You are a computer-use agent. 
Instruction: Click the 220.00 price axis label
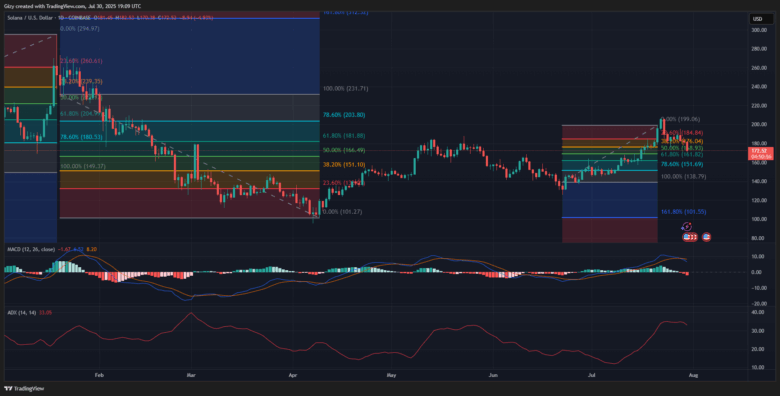click(x=759, y=106)
